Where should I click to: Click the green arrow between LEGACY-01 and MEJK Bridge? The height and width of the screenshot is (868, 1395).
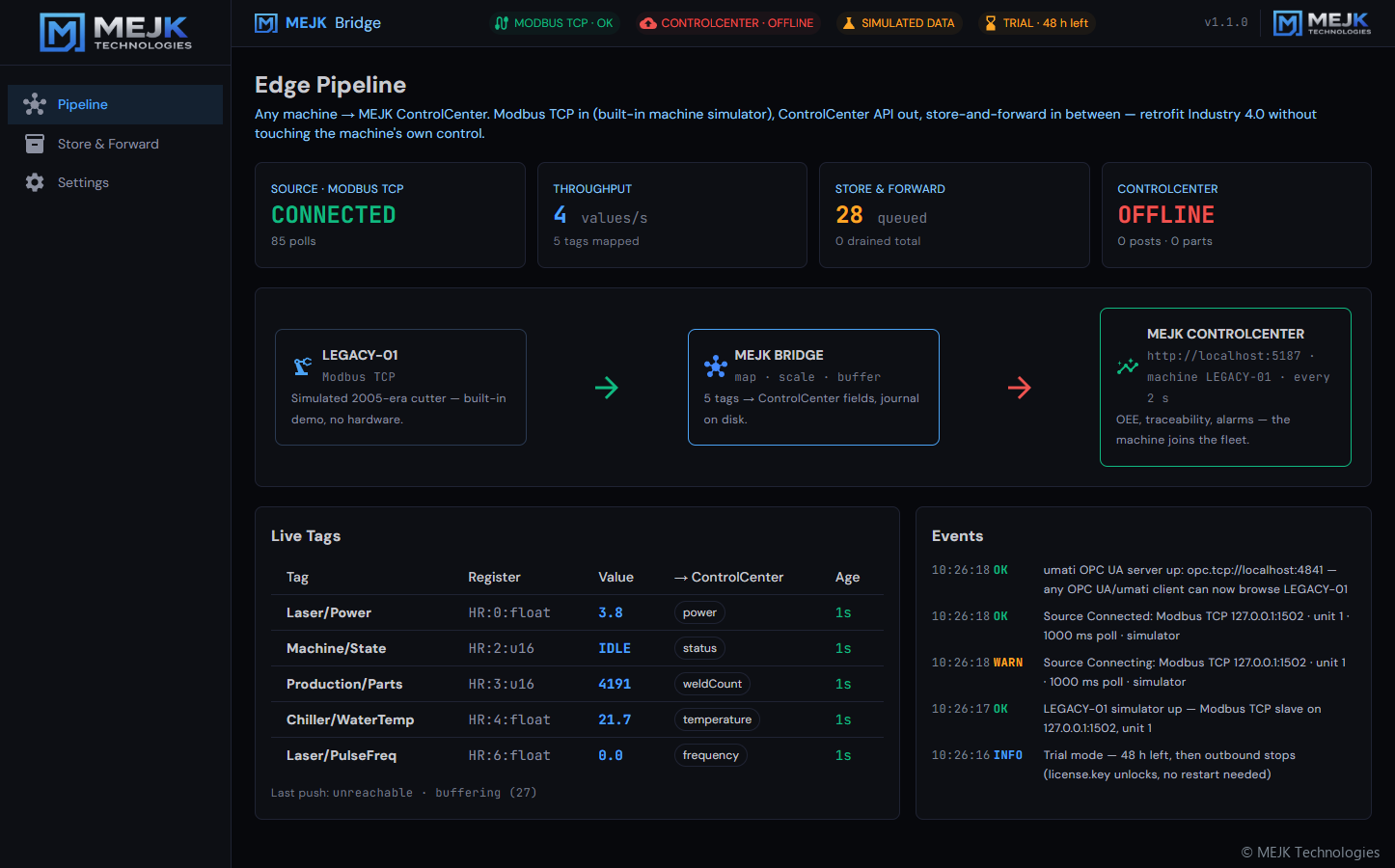click(x=607, y=388)
